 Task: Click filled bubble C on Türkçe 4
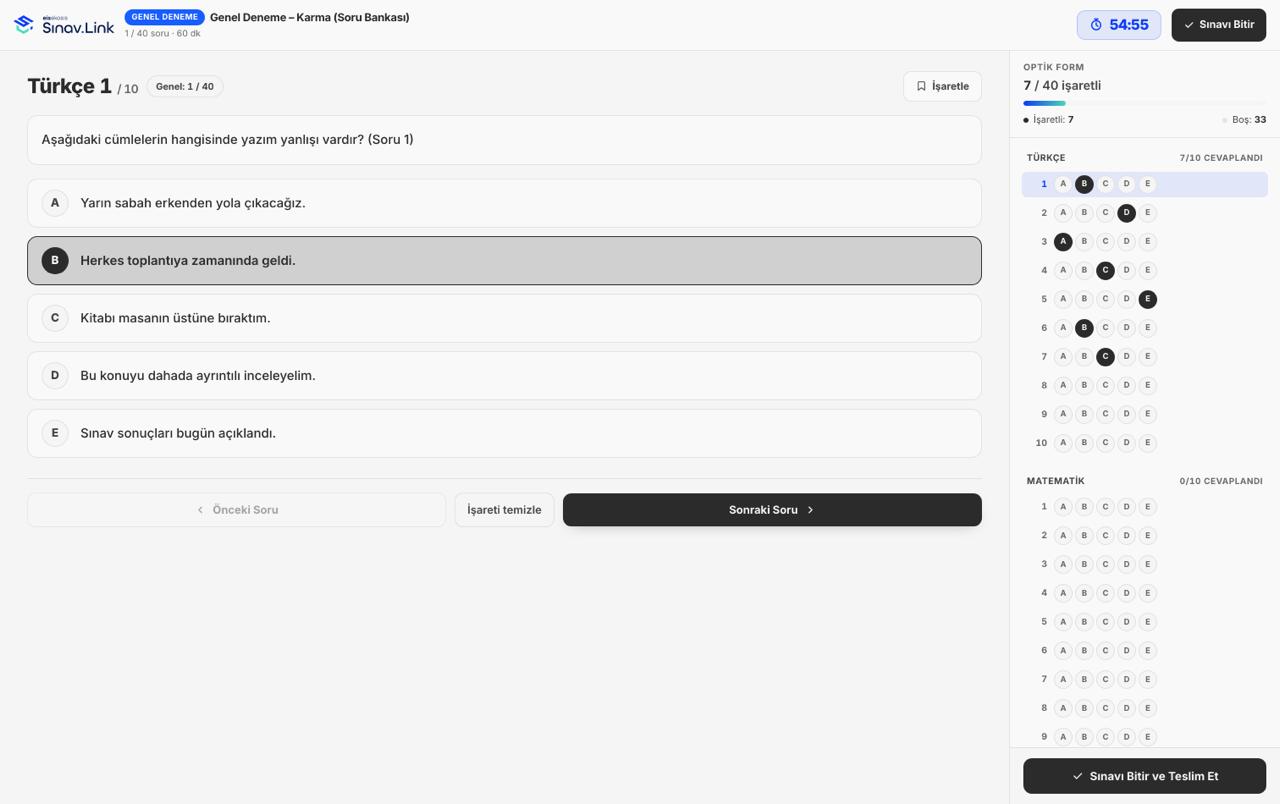[1105, 270]
